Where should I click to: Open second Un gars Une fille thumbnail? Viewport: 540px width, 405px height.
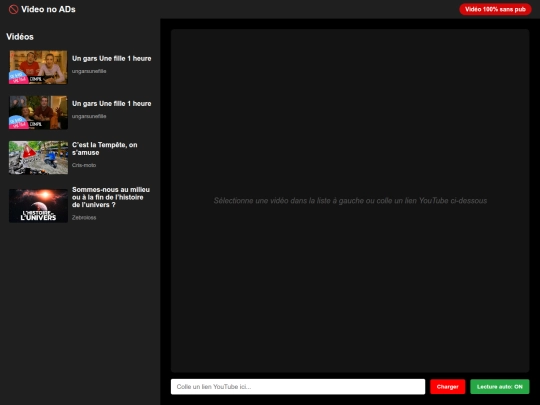[x=38, y=112]
